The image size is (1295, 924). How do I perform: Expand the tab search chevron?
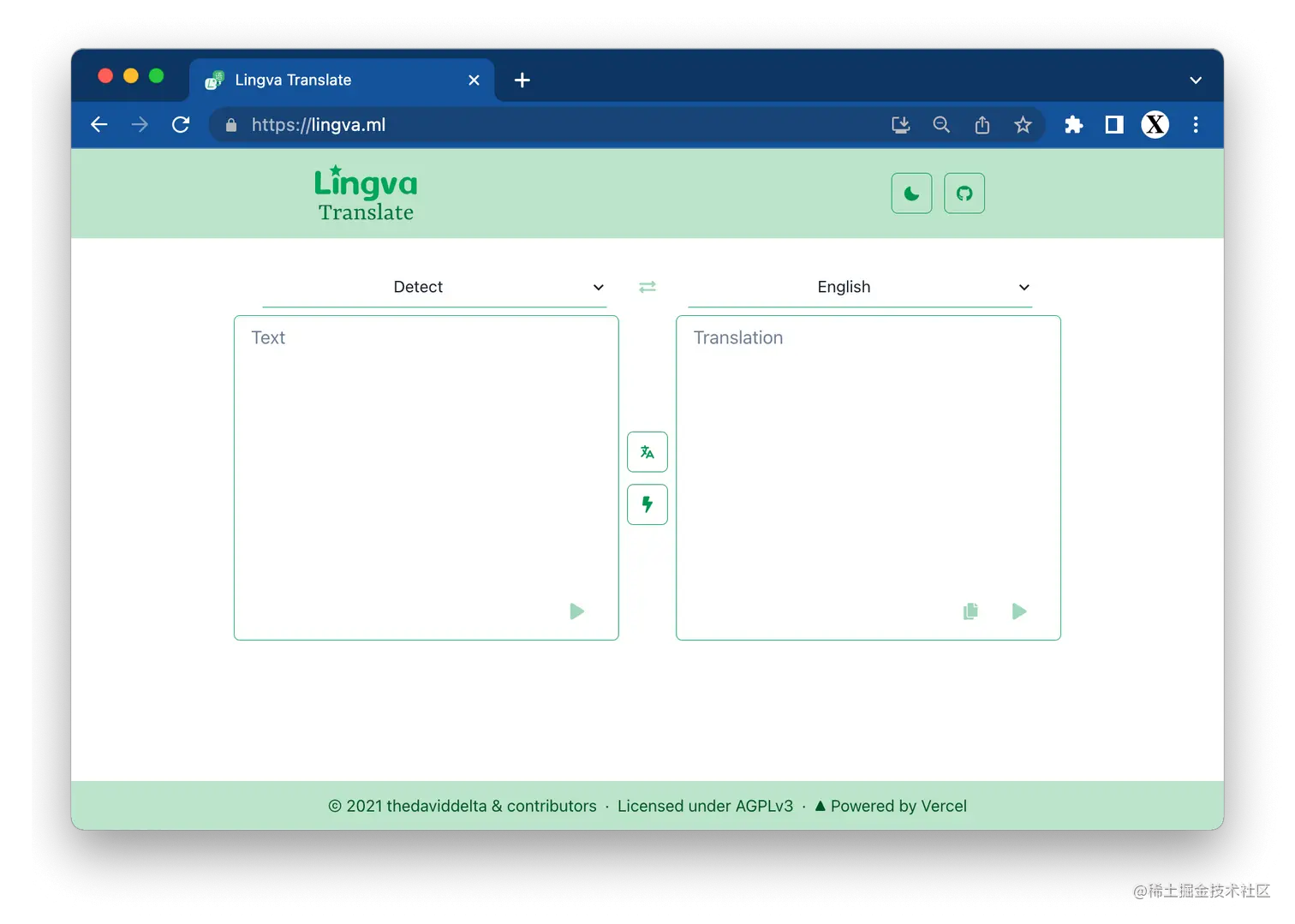click(1196, 80)
